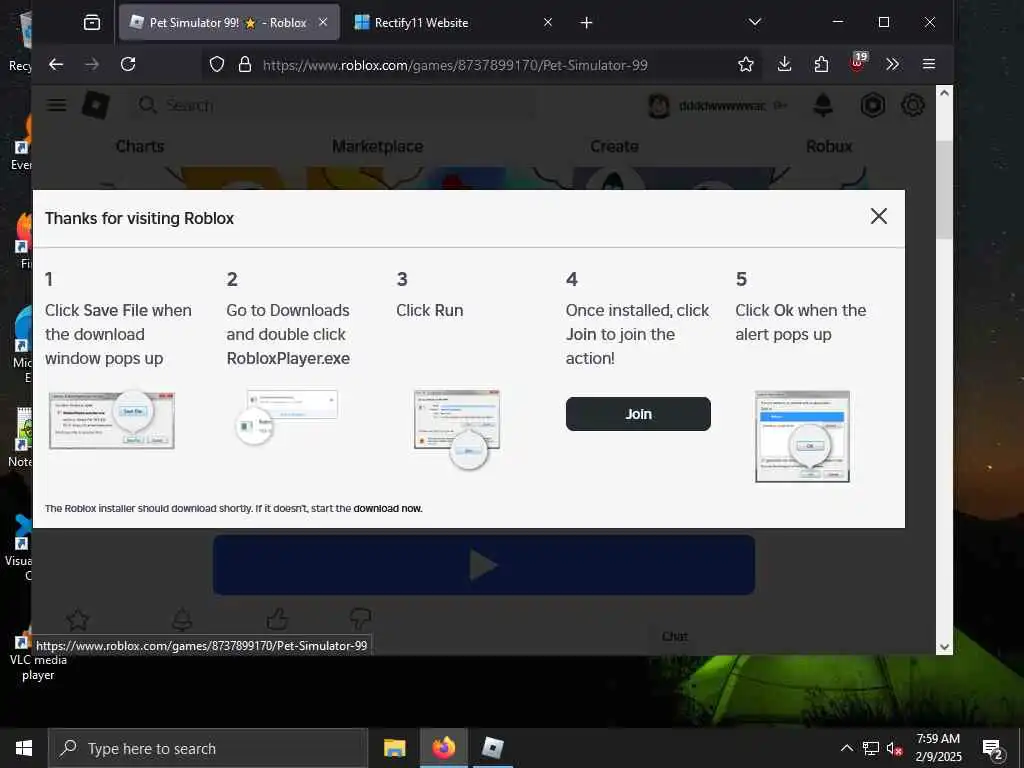This screenshot has width=1024, height=768.
Task: Bookmark this page with the star icon
Action: pos(746,64)
